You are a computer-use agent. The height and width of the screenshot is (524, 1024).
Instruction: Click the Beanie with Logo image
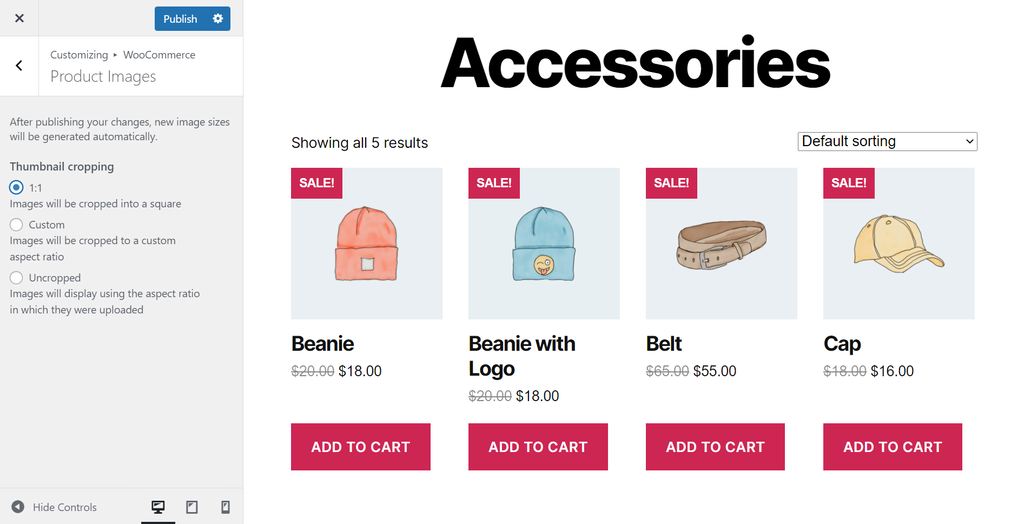(544, 246)
